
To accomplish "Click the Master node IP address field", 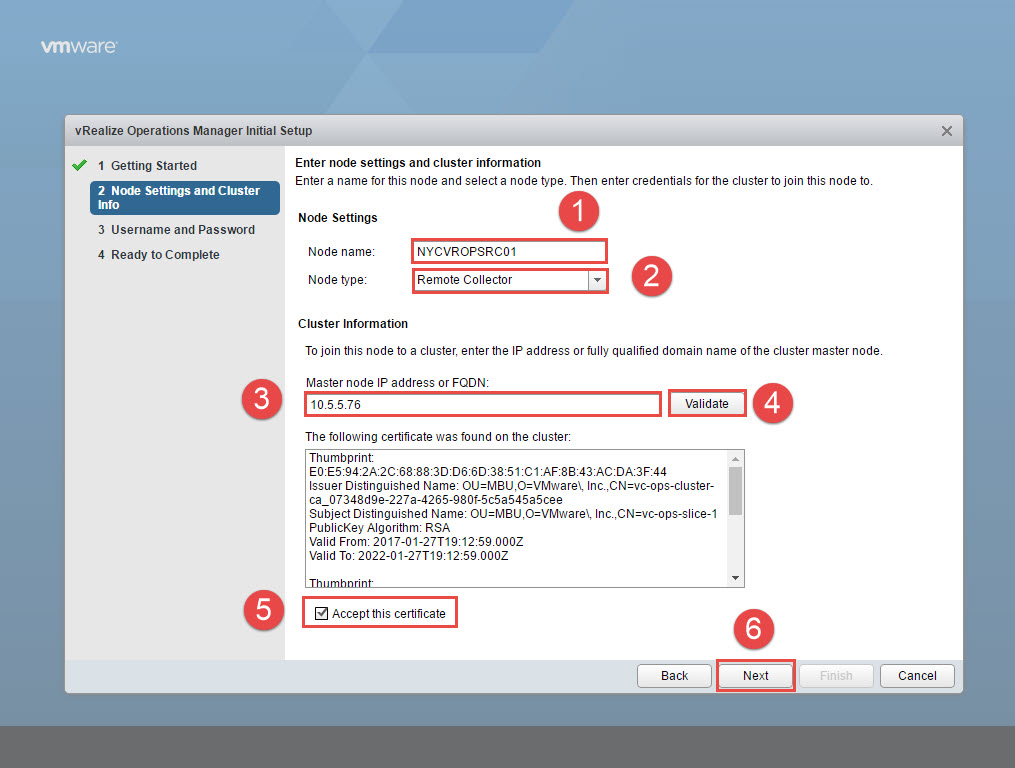I will point(483,404).
